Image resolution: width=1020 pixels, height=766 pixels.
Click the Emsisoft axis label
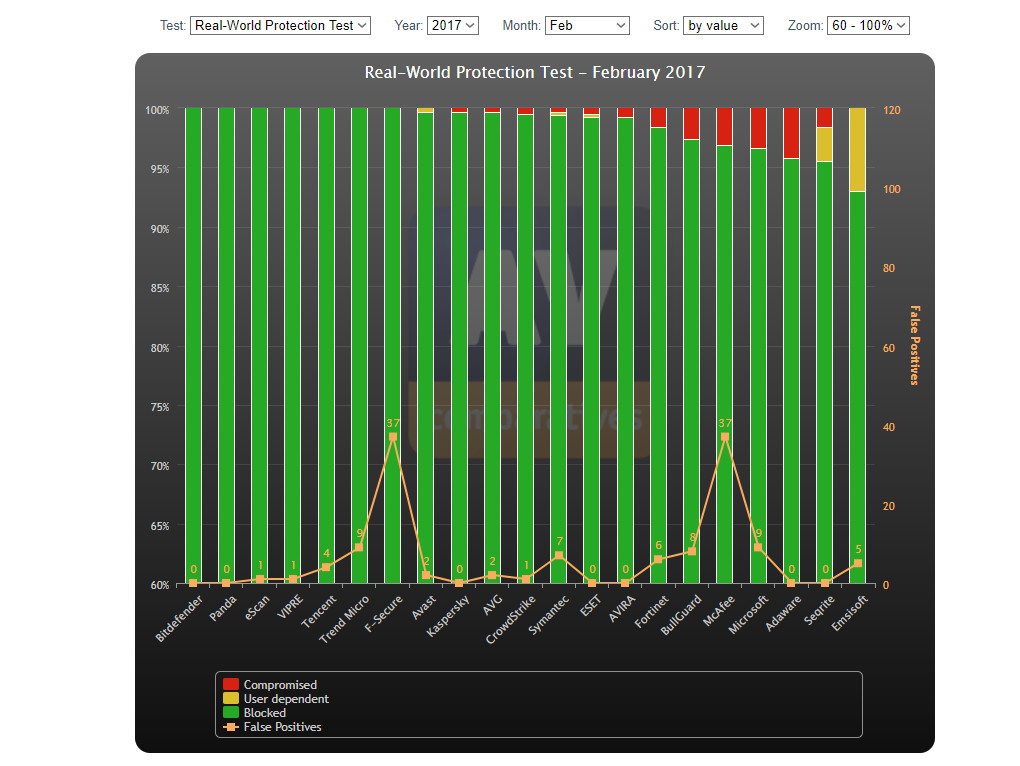pos(850,613)
